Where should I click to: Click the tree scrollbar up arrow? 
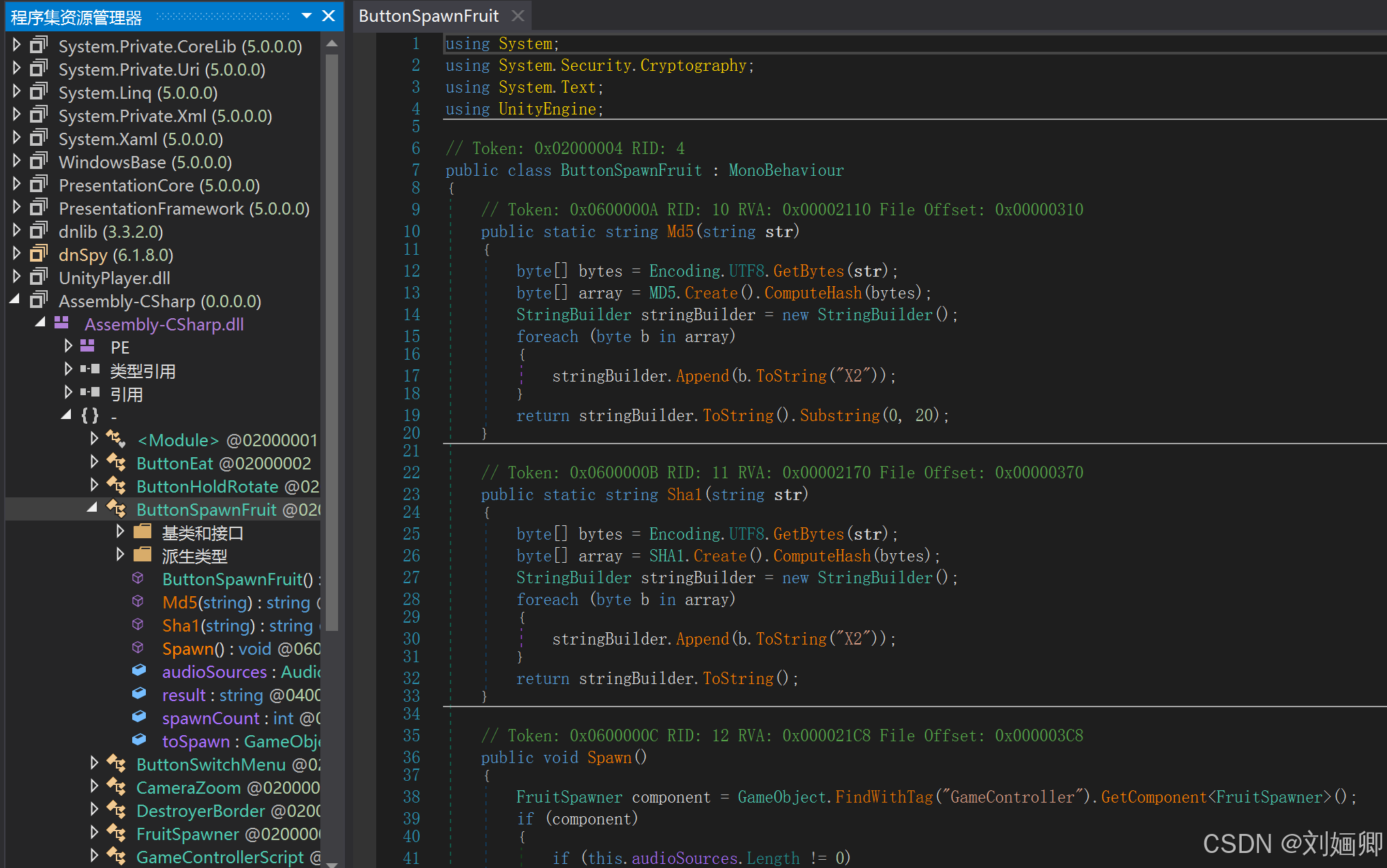click(332, 44)
